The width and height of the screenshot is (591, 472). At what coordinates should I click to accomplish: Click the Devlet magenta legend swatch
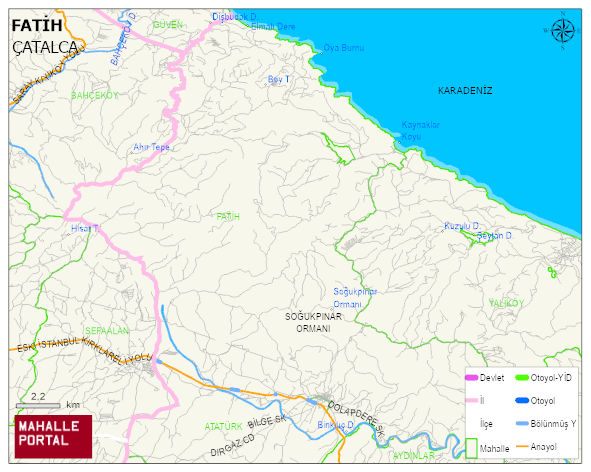pos(471,378)
